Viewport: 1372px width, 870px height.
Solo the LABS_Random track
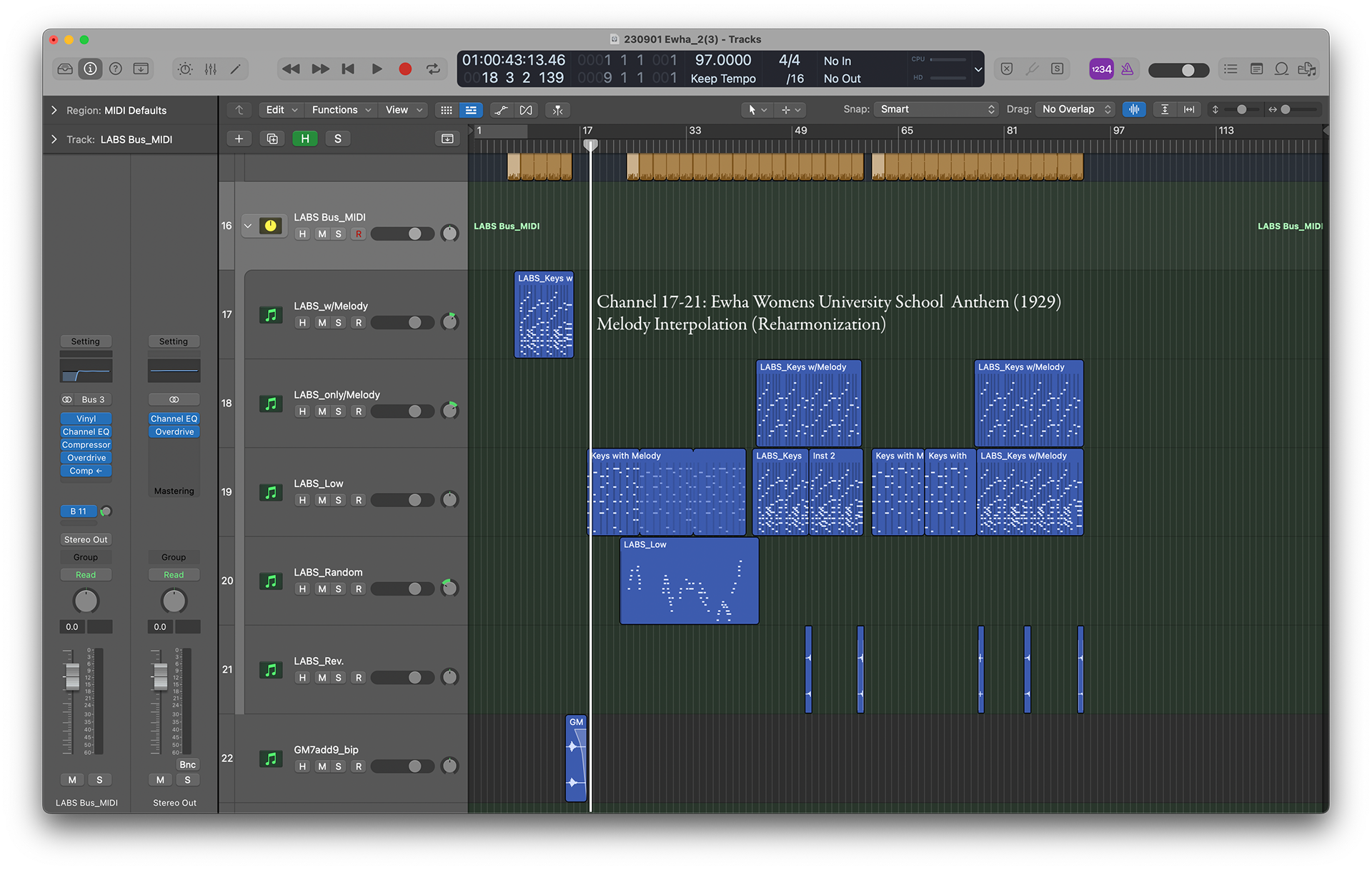tap(338, 589)
